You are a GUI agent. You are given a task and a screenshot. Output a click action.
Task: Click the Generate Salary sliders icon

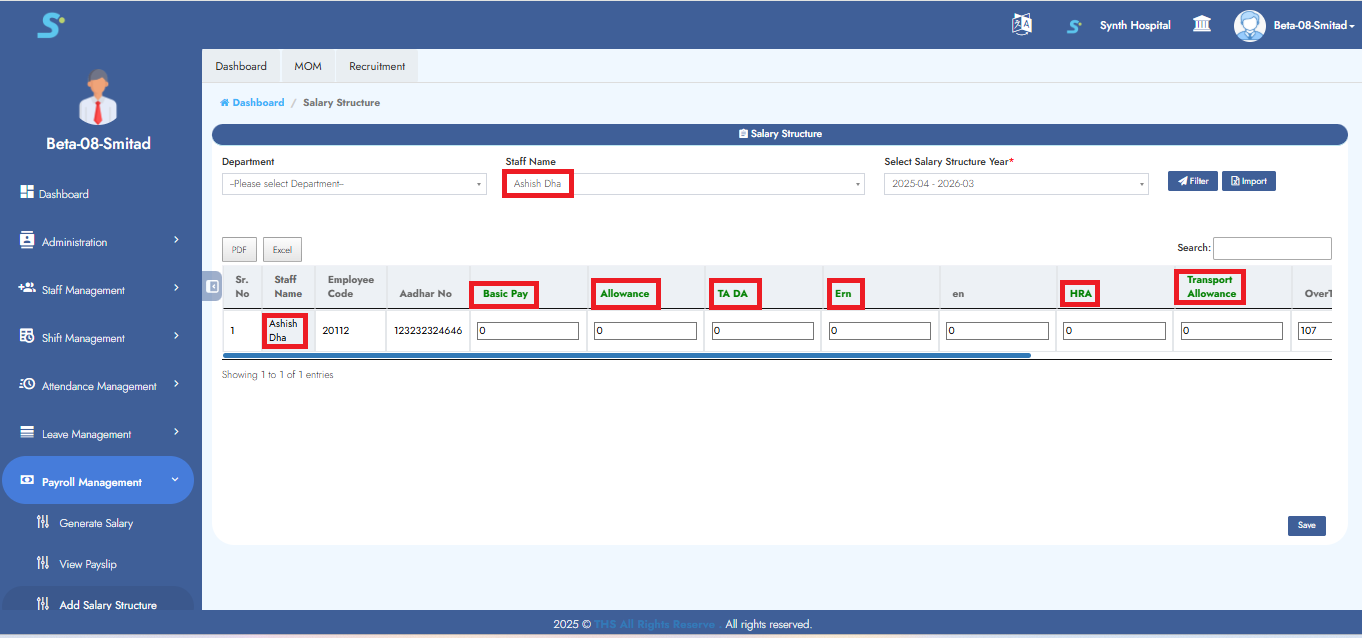click(43, 523)
